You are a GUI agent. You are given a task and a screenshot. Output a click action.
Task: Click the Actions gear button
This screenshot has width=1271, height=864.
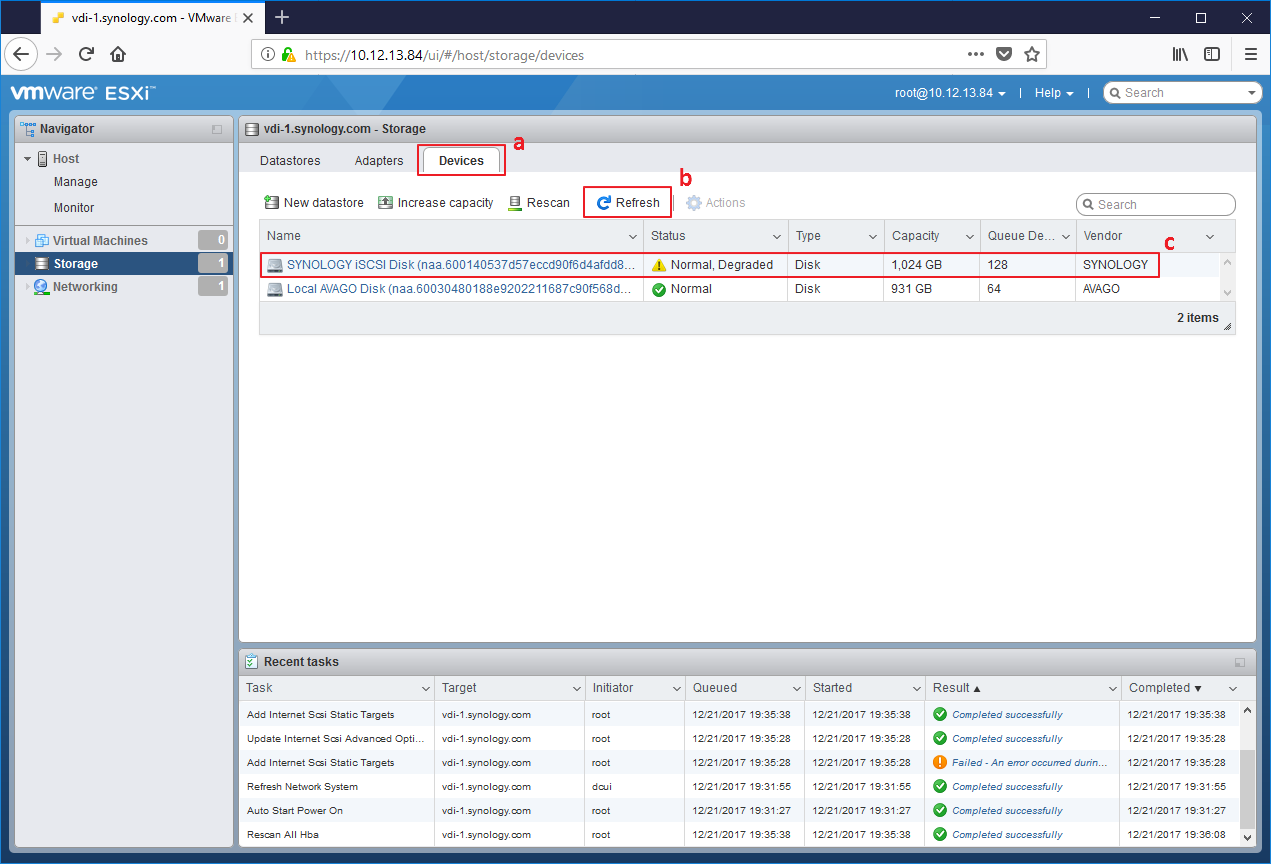click(716, 203)
